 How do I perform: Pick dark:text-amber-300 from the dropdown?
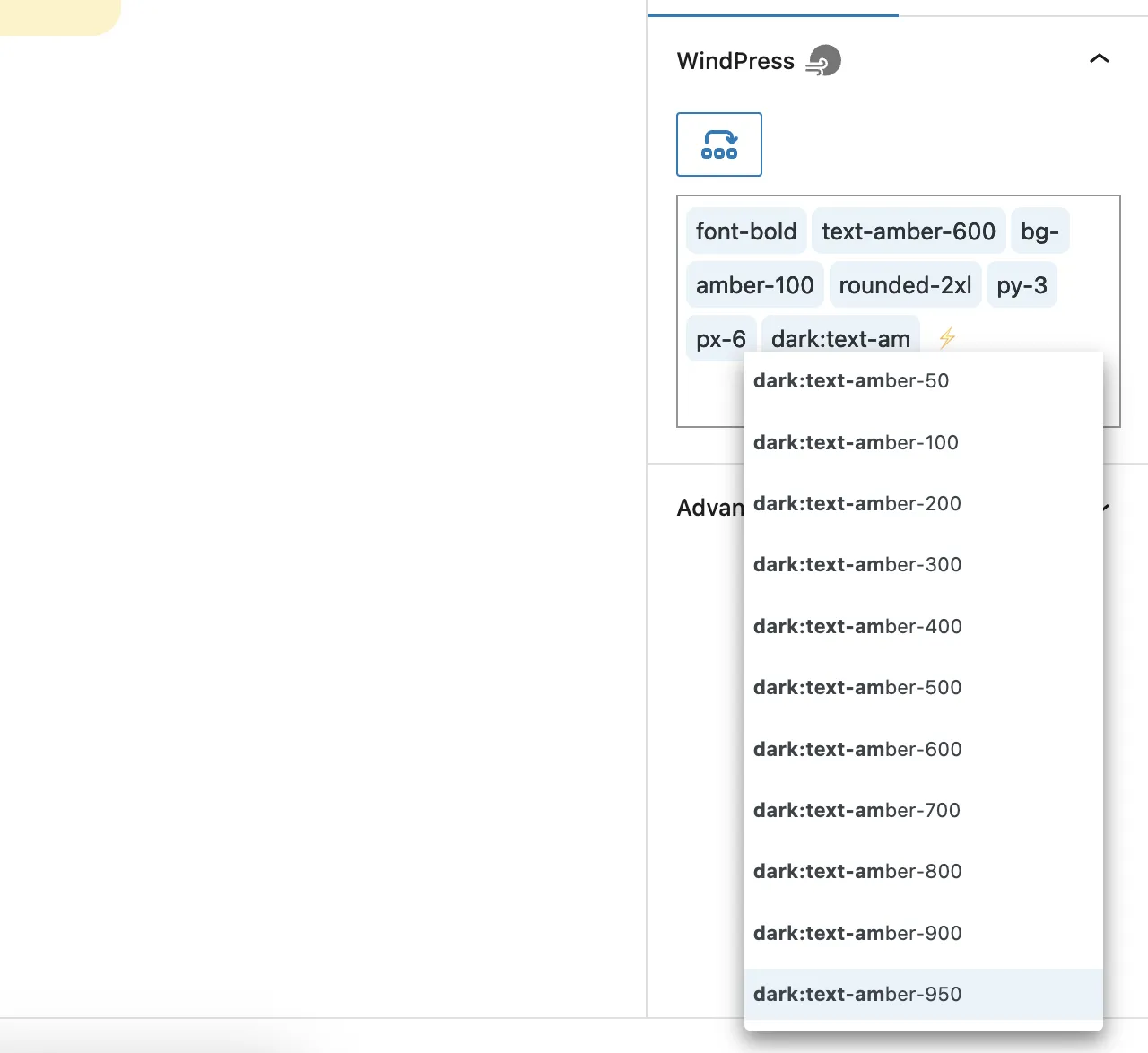pos(924,565)
